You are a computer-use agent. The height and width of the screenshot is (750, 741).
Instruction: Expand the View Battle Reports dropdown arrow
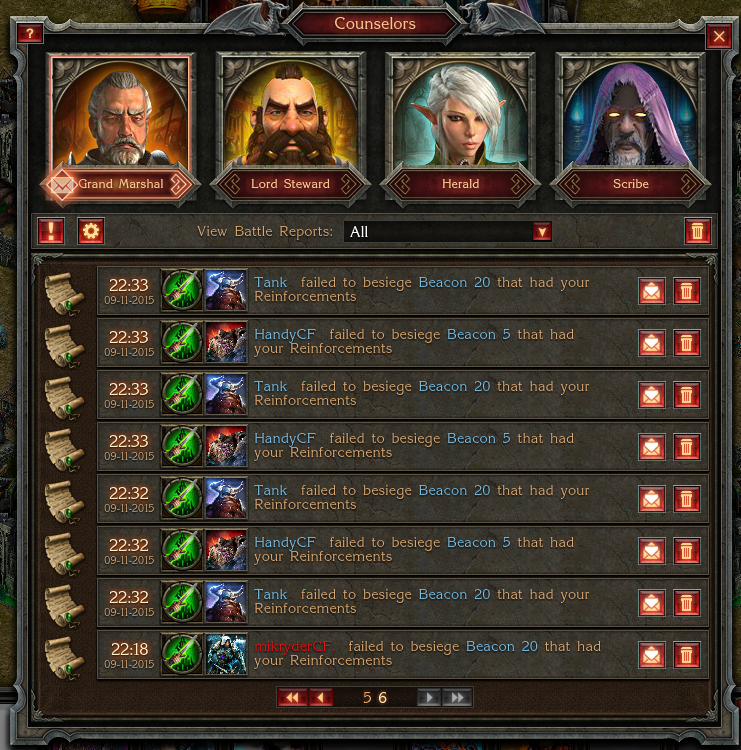click(x=542, y=232)
